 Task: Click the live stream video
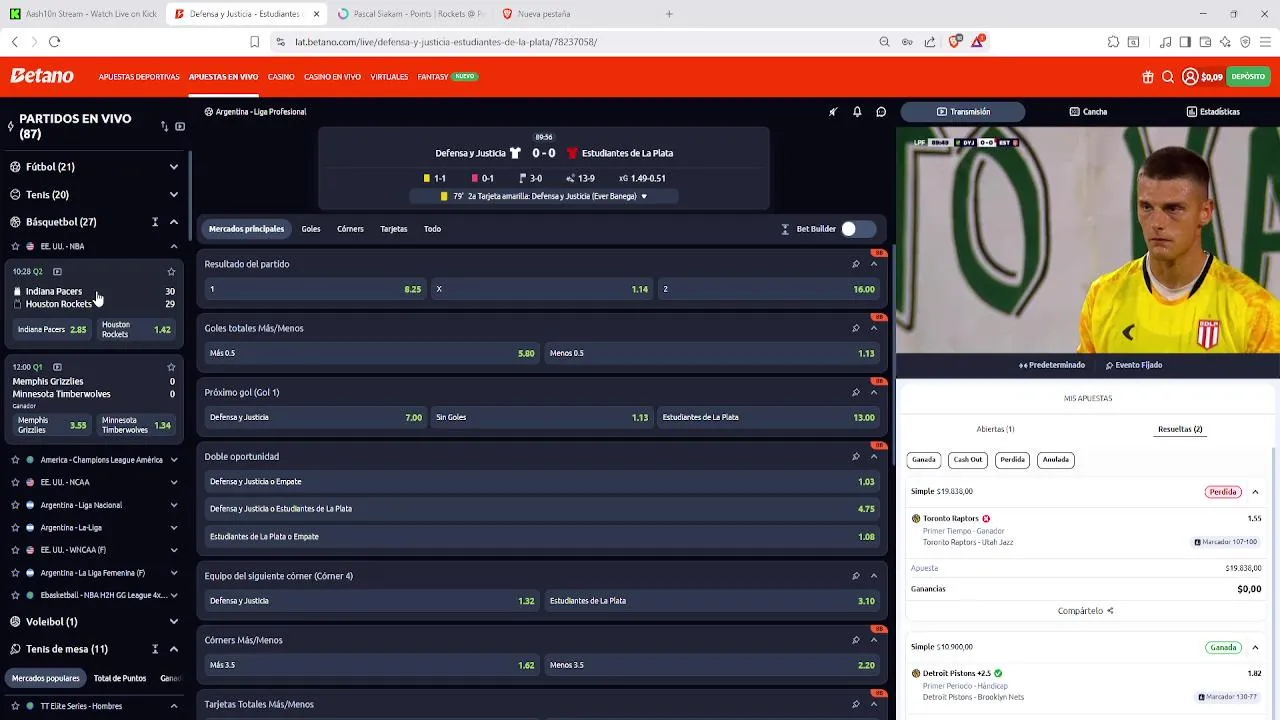[x=1088, y=240]
